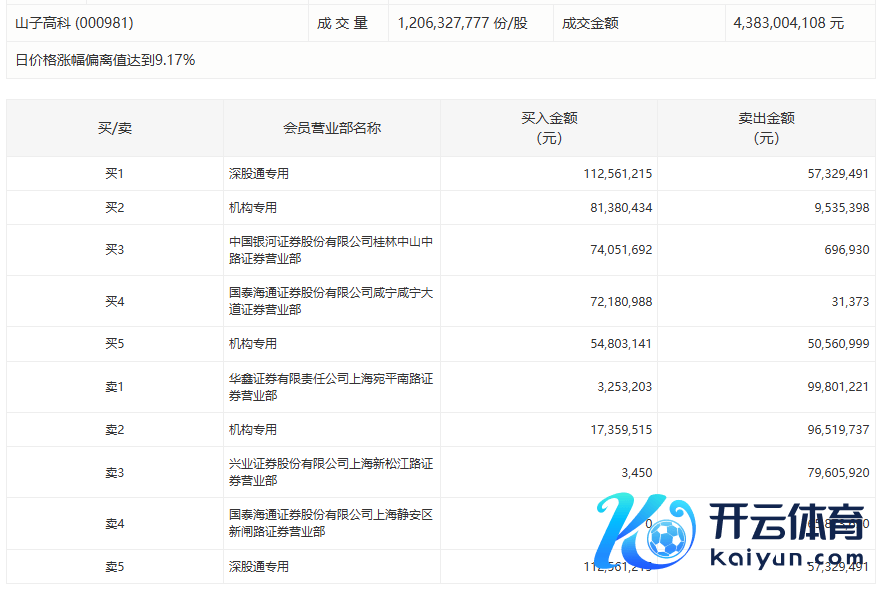The width and height of the screenshot is (879, 591).
Task: Click the 成交量 label cell
Action: click(343, 22)
